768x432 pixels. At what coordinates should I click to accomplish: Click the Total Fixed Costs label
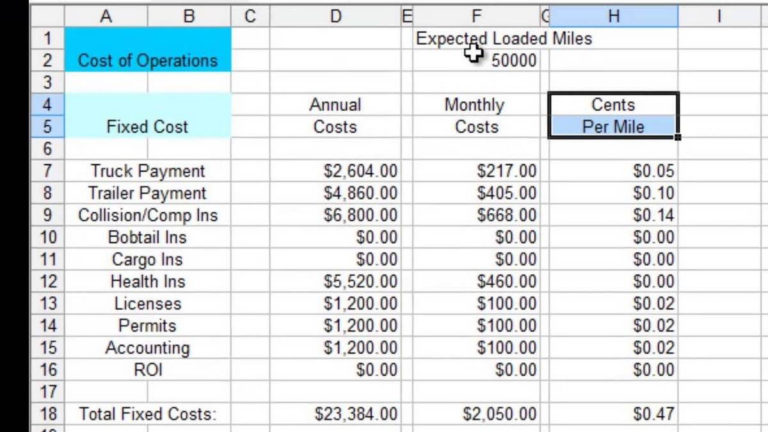tap(147, 413)
